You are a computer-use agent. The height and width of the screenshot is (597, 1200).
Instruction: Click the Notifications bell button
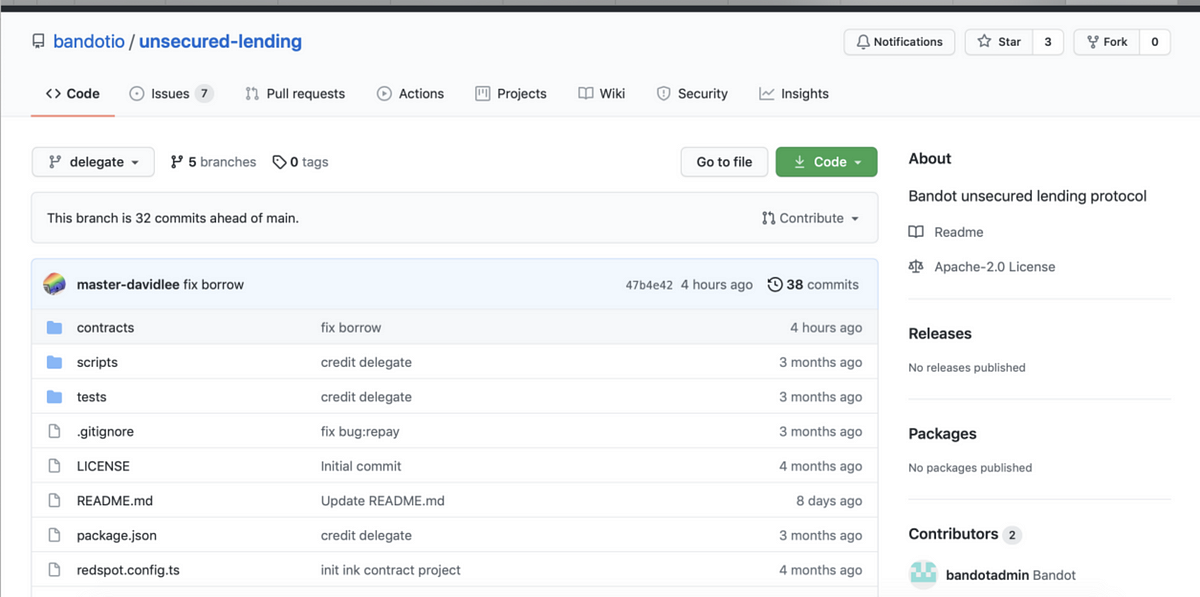tap(900, 42)
